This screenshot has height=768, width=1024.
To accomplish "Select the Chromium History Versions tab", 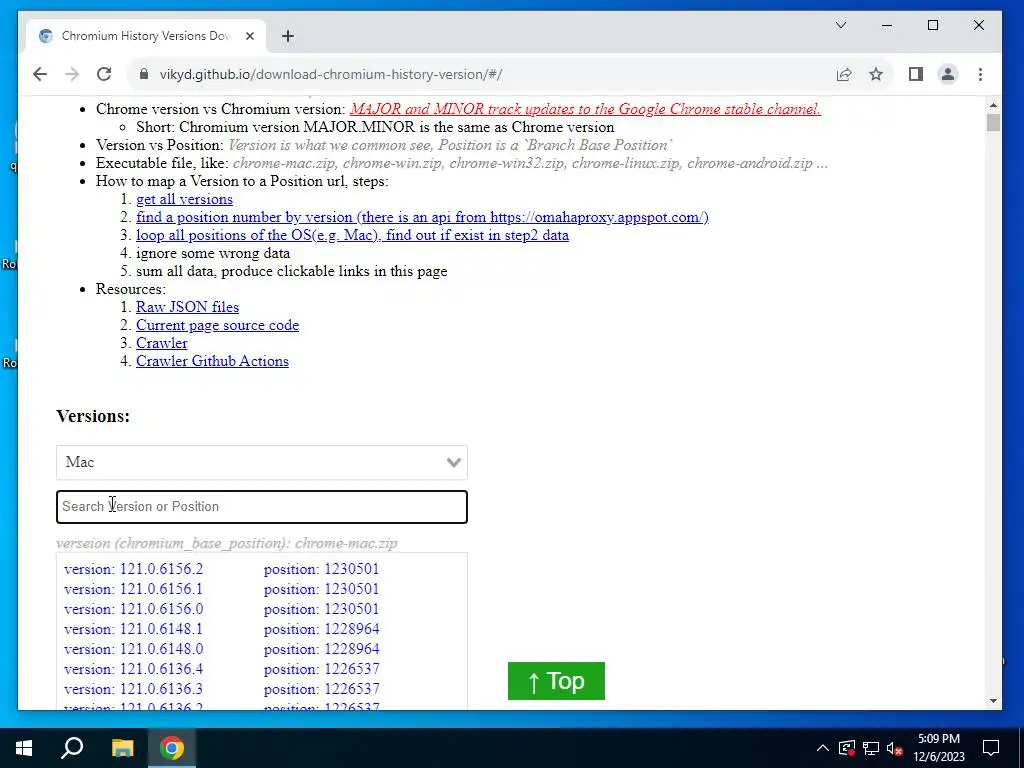I will pos(145,36).
